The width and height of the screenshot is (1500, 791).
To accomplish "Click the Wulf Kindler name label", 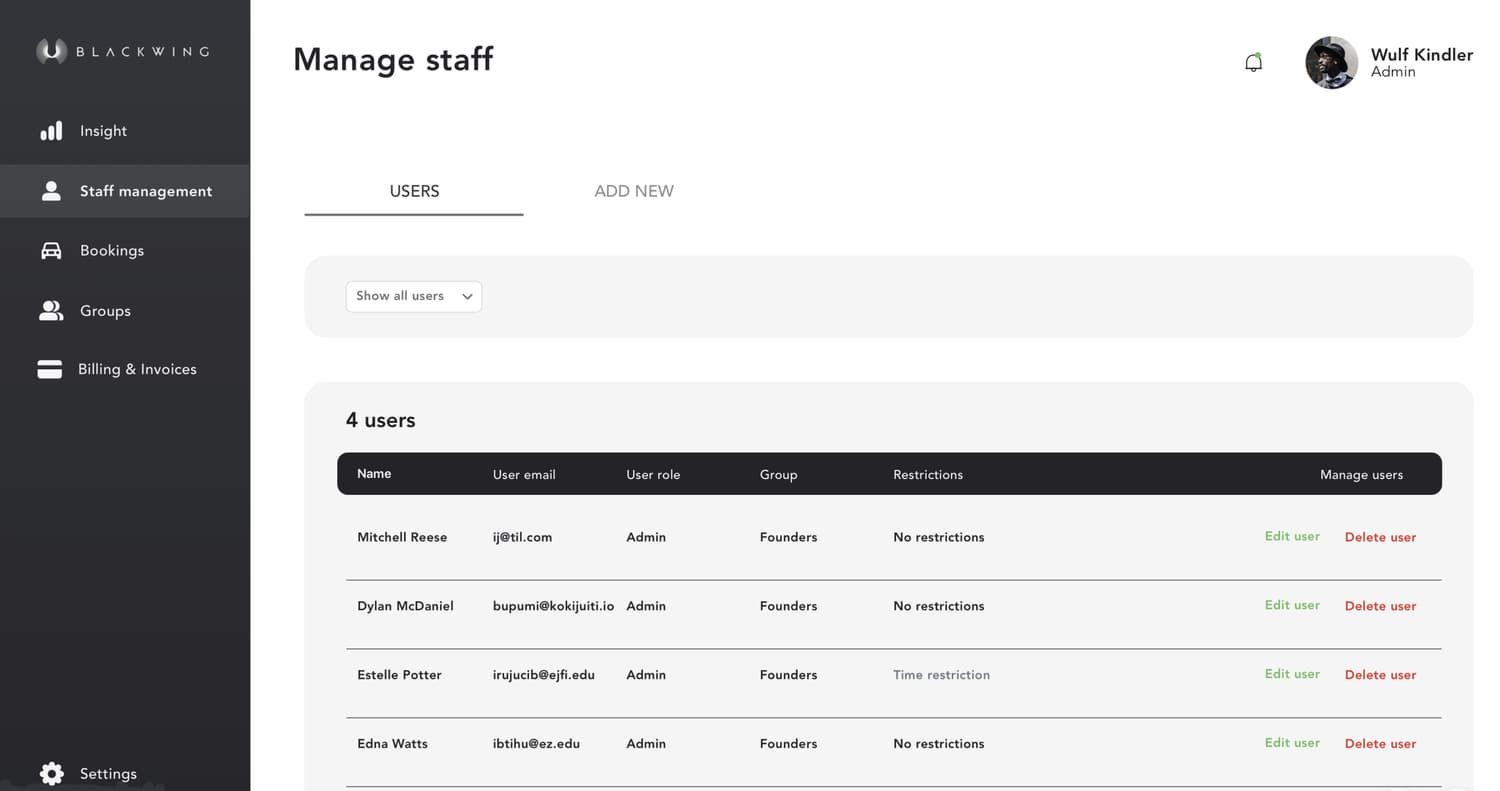I will [x=1421, y=55].
